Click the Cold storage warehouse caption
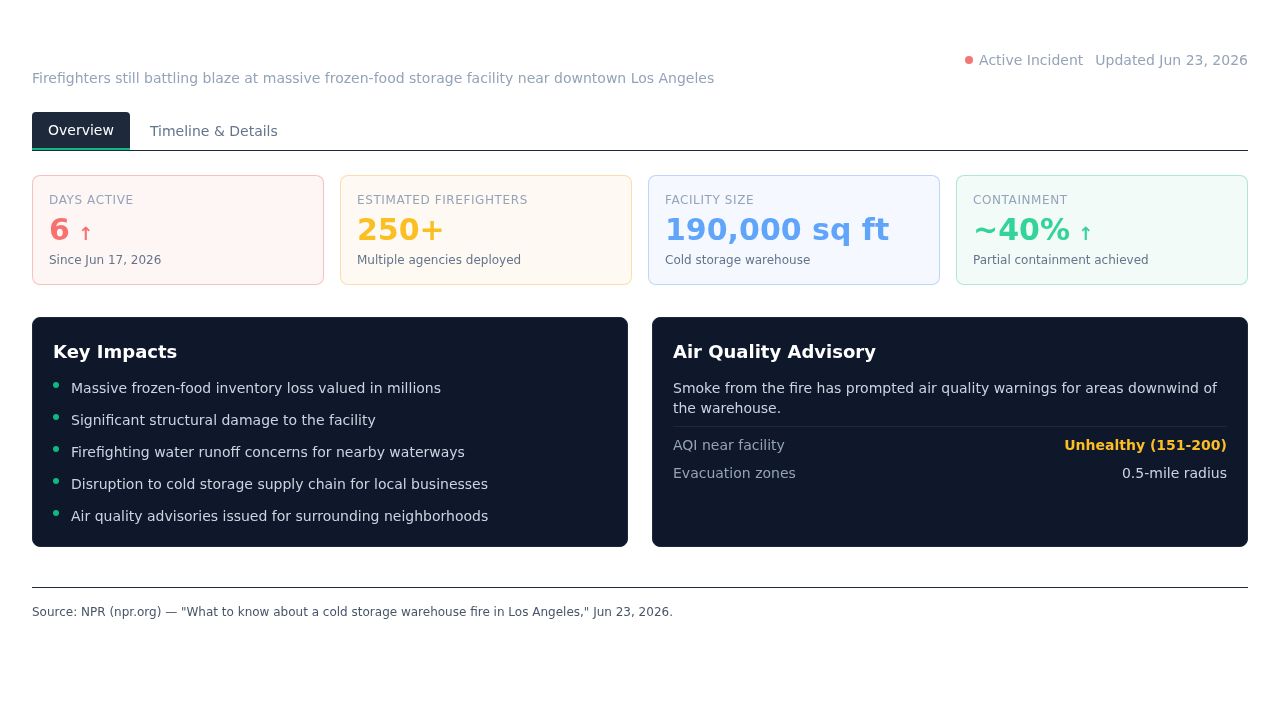The width and height of the screenshot is (1280, 720). [738, 260]
